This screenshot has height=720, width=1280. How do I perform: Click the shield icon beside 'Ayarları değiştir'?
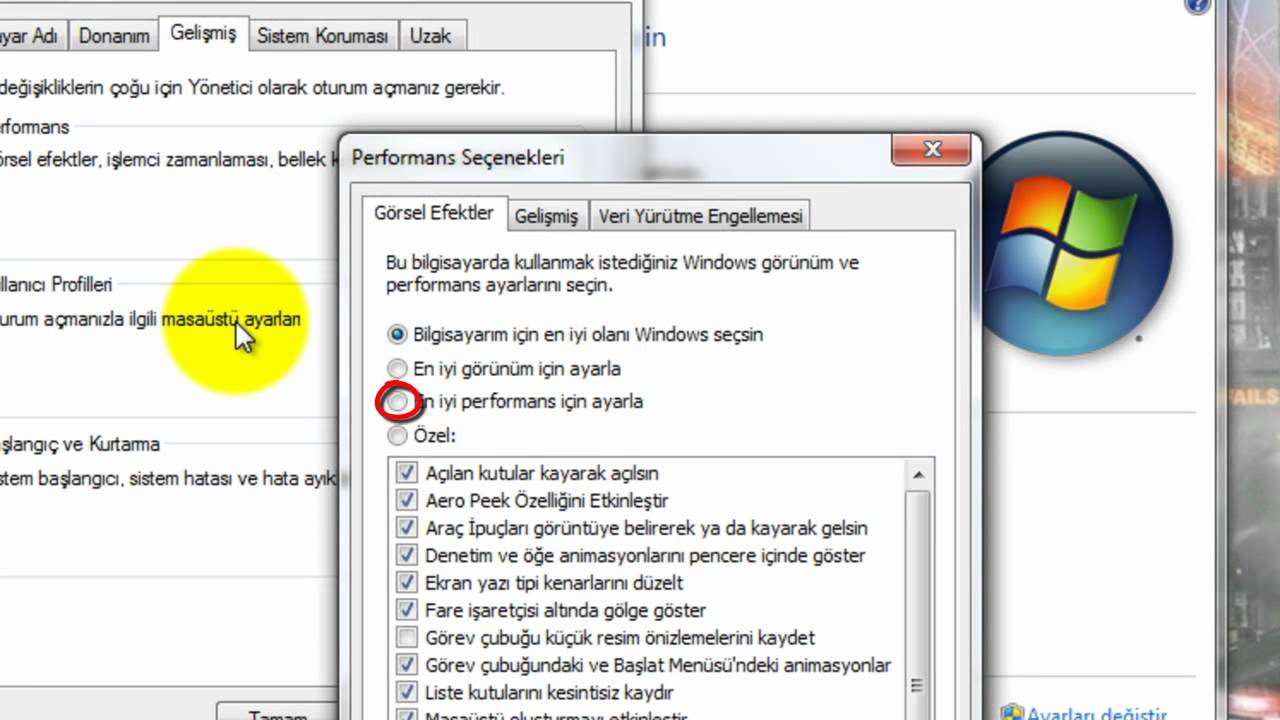1011,712
